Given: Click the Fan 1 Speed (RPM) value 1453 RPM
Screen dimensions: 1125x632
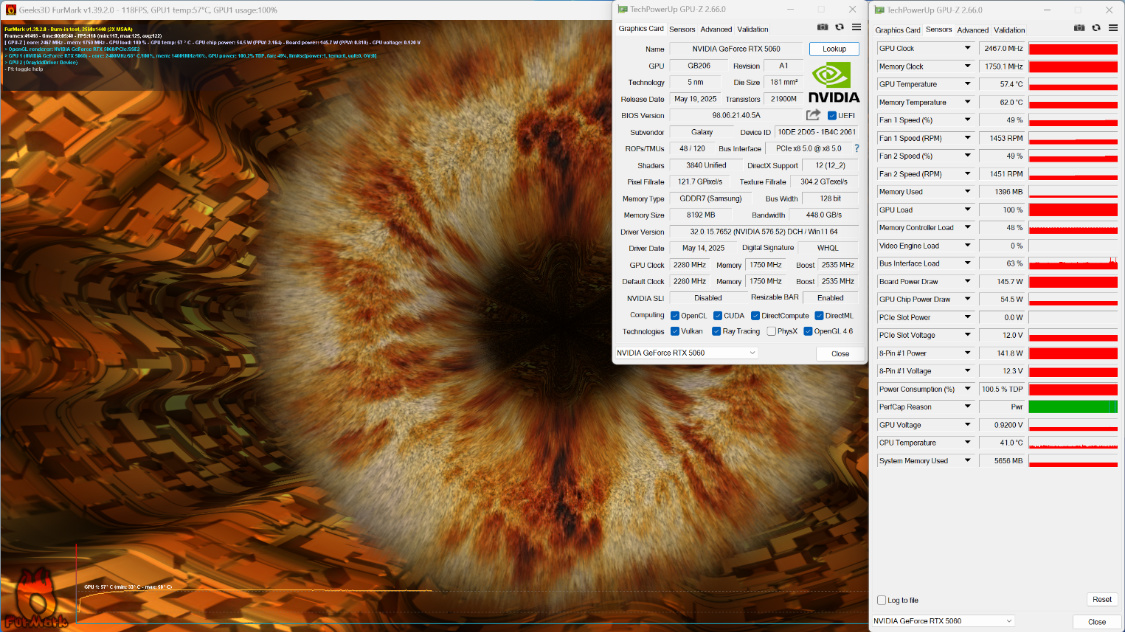Looking at the screenshot, I should [x=1002, y=138].
